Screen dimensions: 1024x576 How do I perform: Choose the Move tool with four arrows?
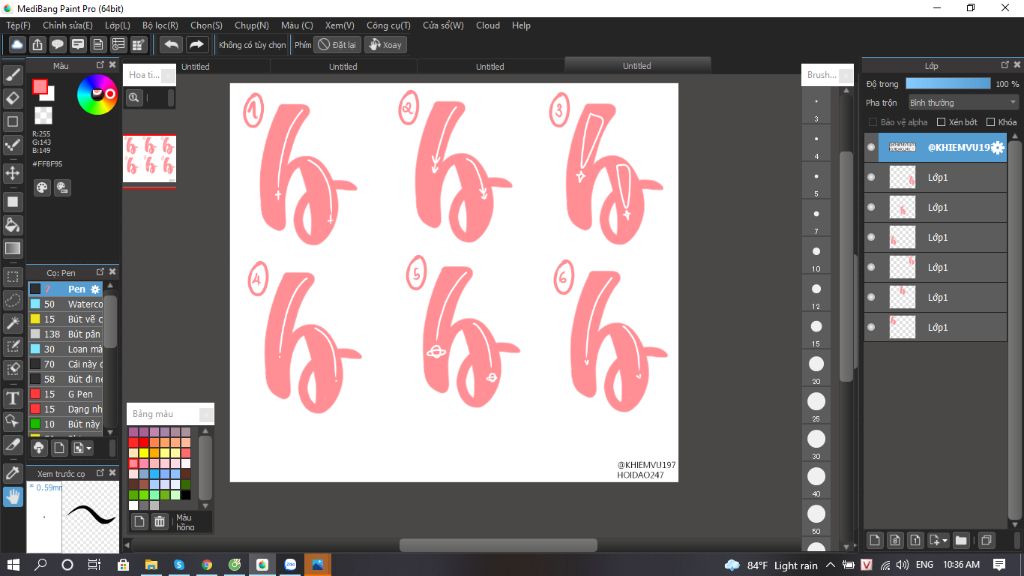click(12, 173)
